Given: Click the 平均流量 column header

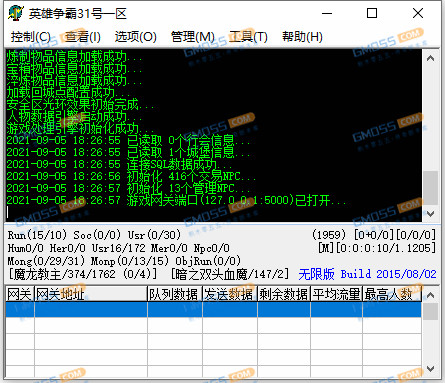Looking at the screenshot, I should (336, 294).
